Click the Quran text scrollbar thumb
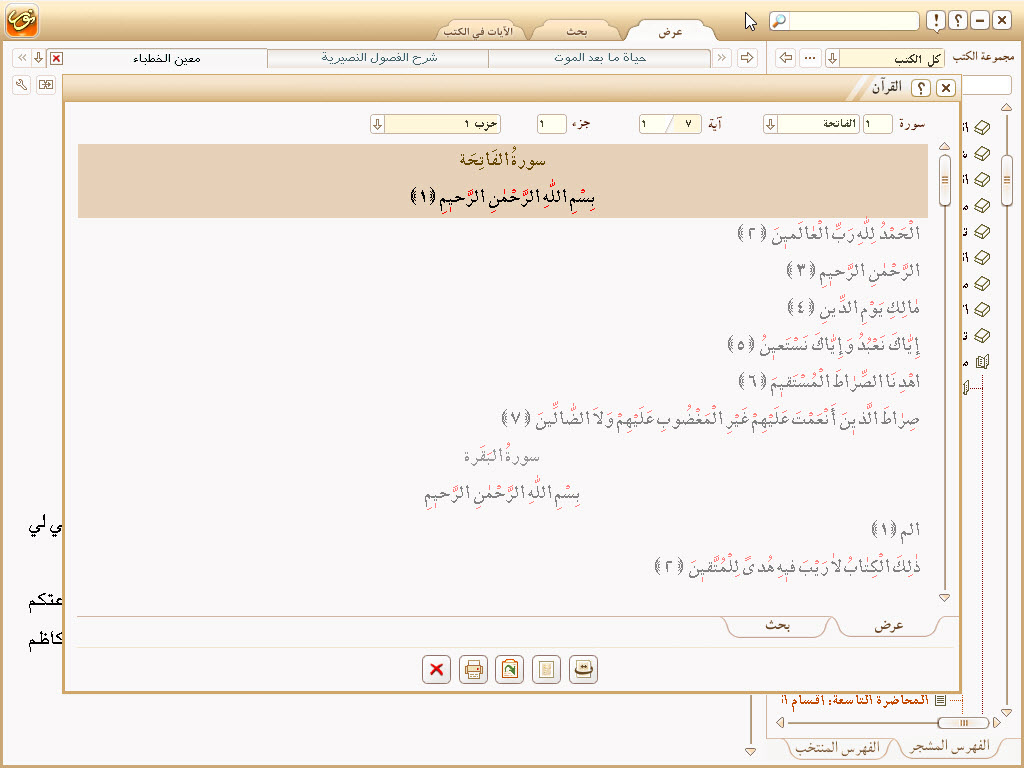The height and width of the screenshot is (768, 1024). click(944, 180)
